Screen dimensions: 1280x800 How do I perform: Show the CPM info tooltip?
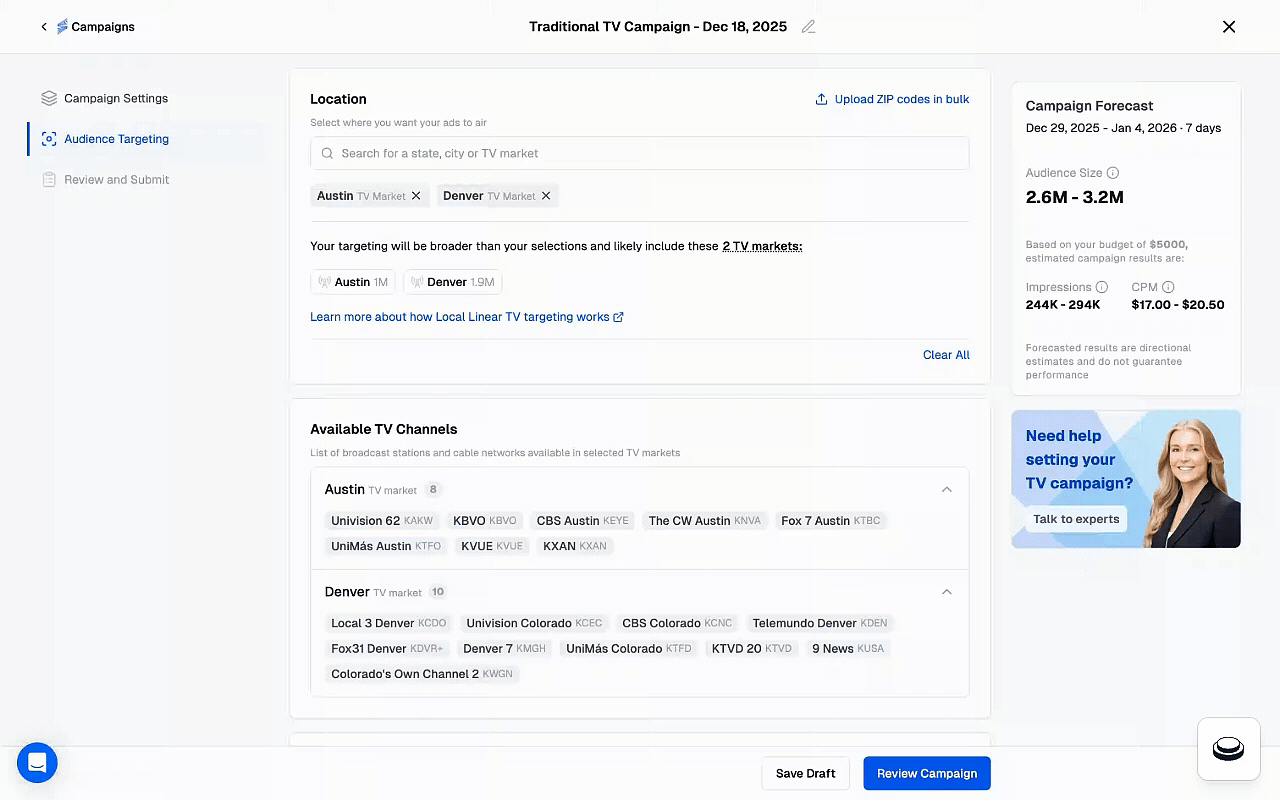[1168, 287]
